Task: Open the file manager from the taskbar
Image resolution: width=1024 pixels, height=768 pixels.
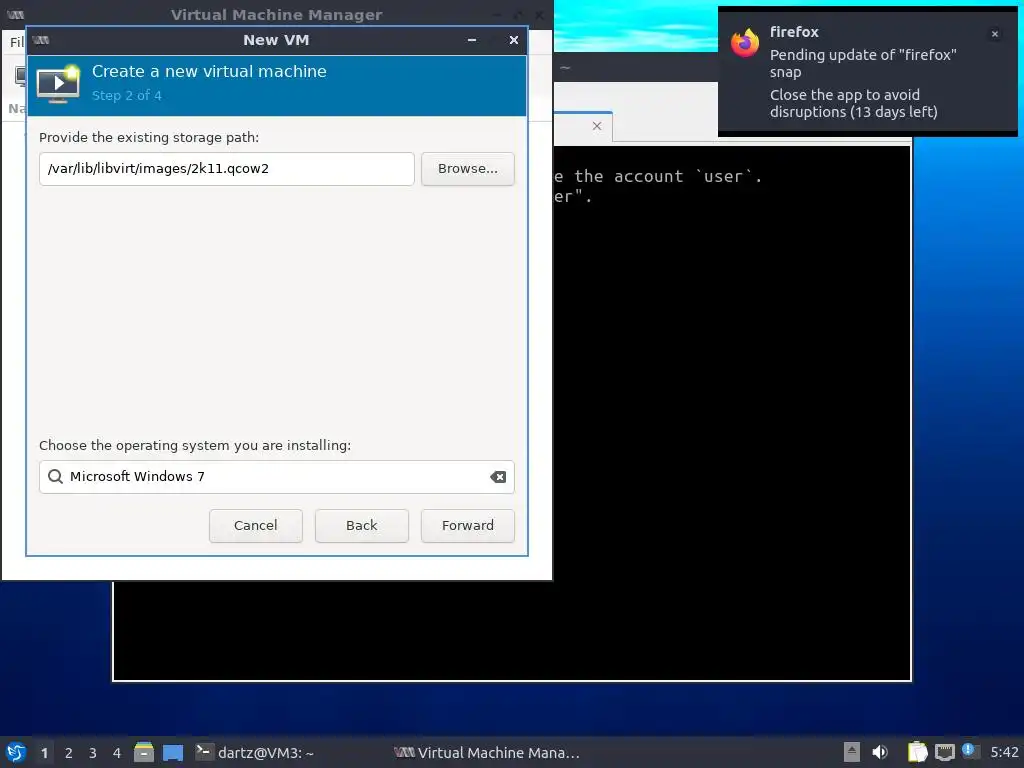Action: pos(144,752)
